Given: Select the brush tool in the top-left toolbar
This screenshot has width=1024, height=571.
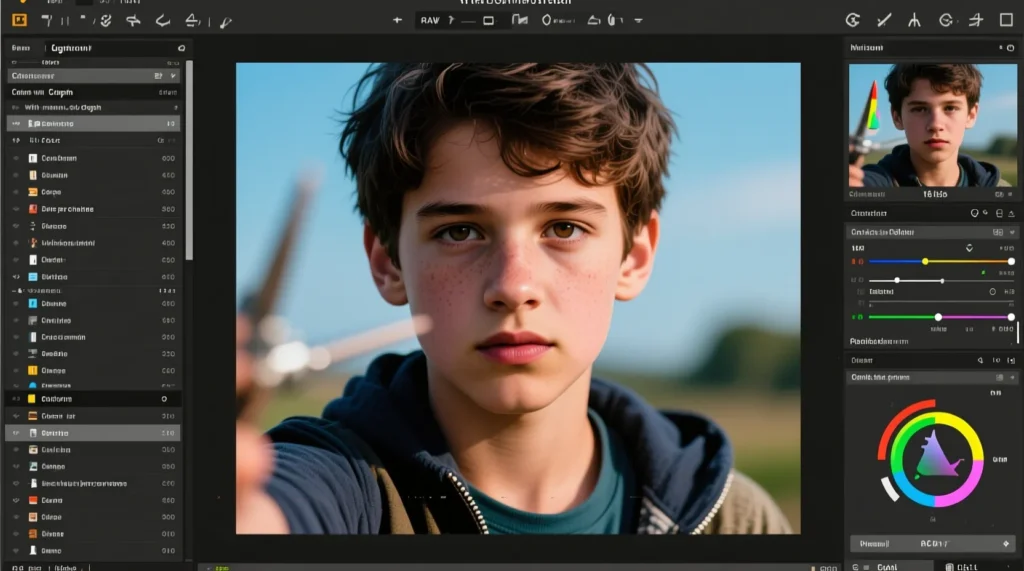Looking at the screenshot, I should (225, 21).
